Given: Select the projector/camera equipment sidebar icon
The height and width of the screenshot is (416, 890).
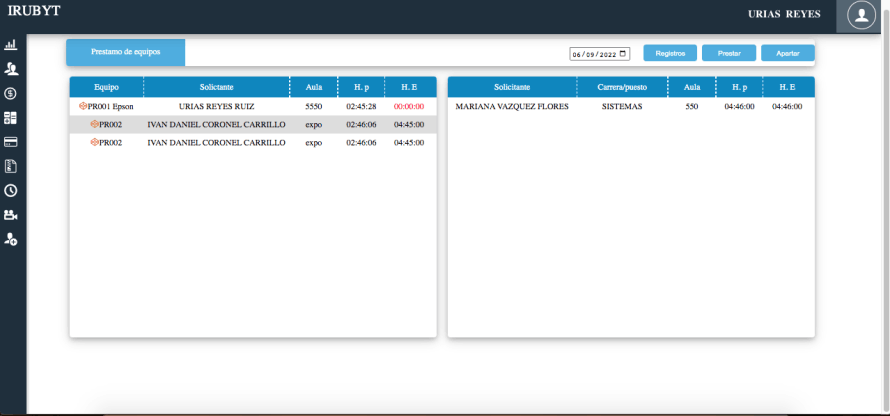Looking at the screenshot, I should (11, 215).
